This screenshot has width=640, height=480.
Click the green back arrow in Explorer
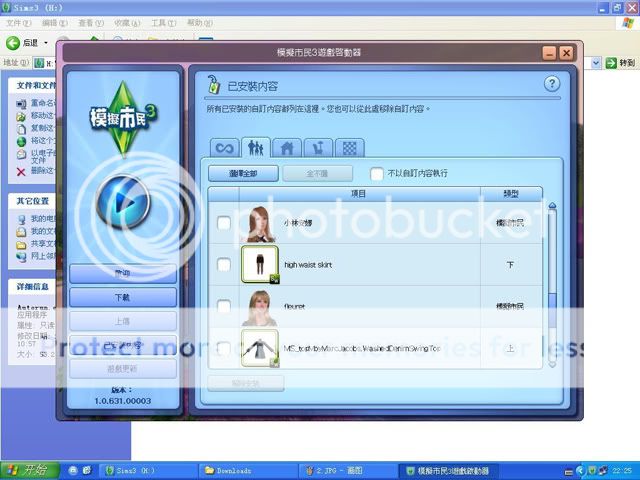click(13, 43)
